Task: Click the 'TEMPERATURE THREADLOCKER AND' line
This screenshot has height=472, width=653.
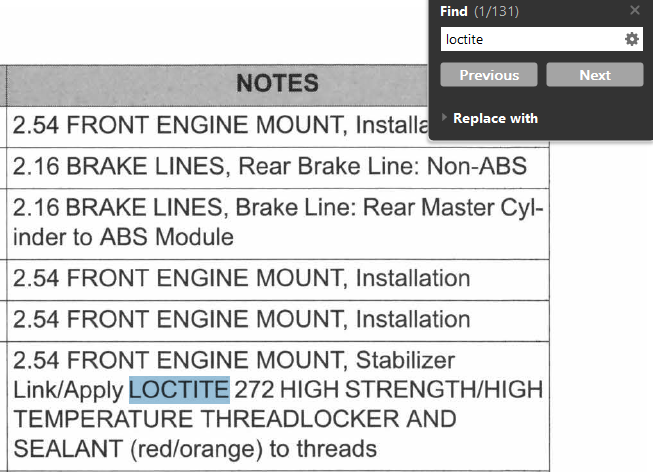Action: [235, 419]
